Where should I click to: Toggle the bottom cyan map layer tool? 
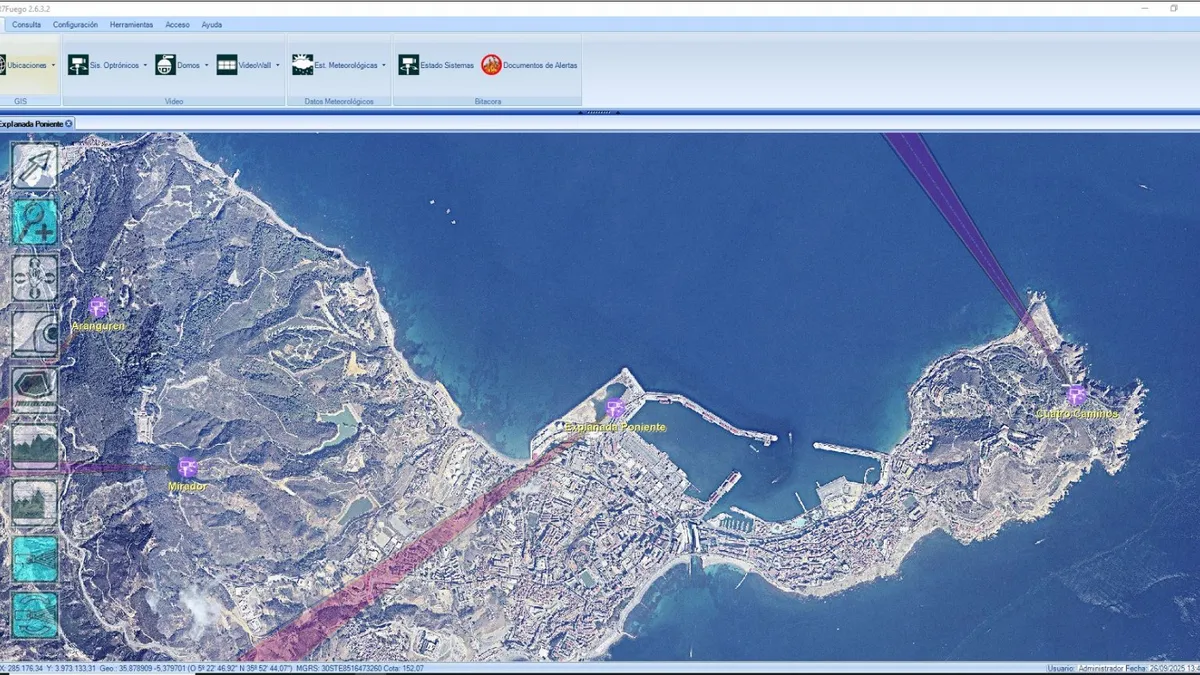coord(35,614)
